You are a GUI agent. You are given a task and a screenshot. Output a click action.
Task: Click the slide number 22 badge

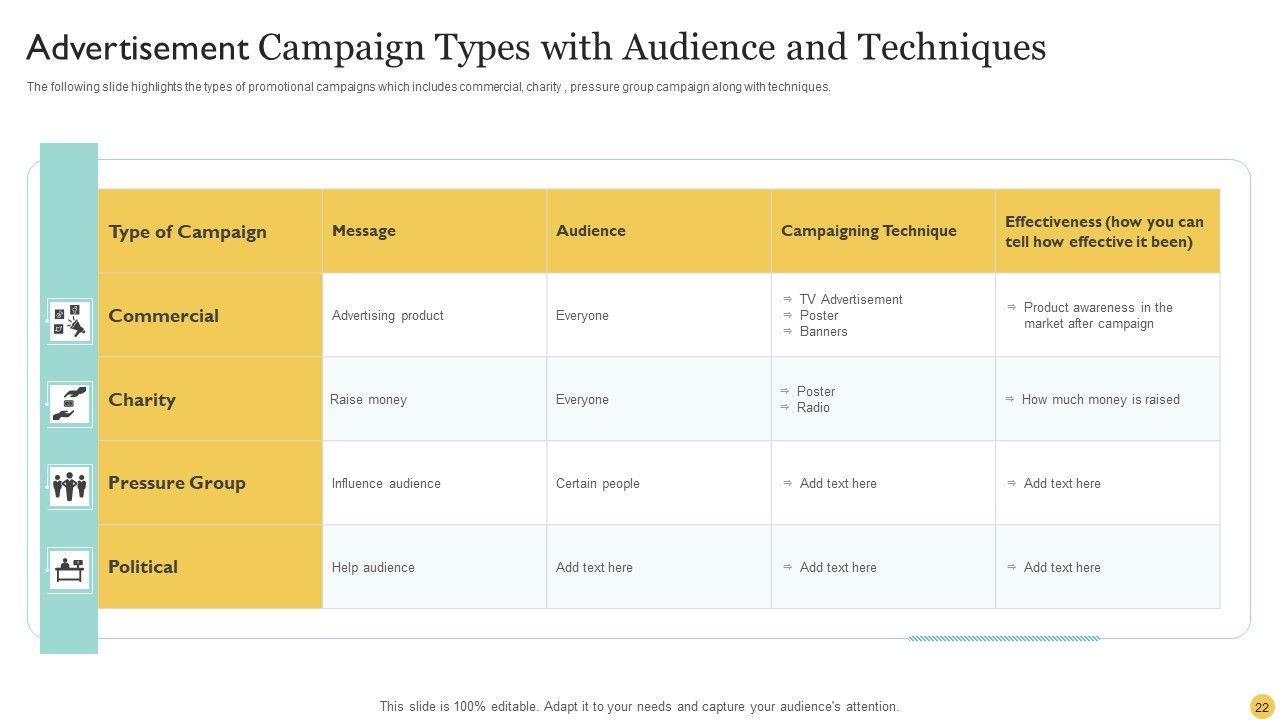(x=1260, y=706)
